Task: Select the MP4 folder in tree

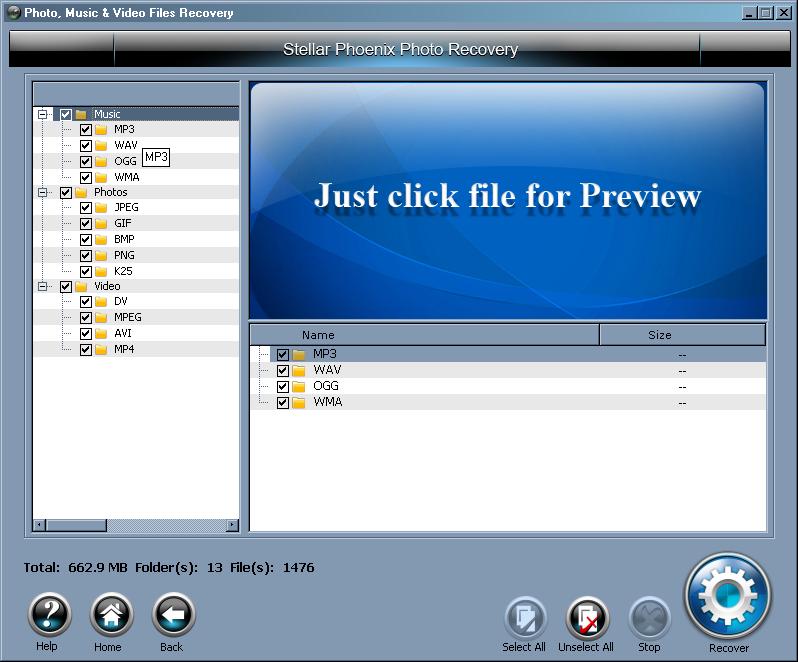Action: [x=124, y=350]
